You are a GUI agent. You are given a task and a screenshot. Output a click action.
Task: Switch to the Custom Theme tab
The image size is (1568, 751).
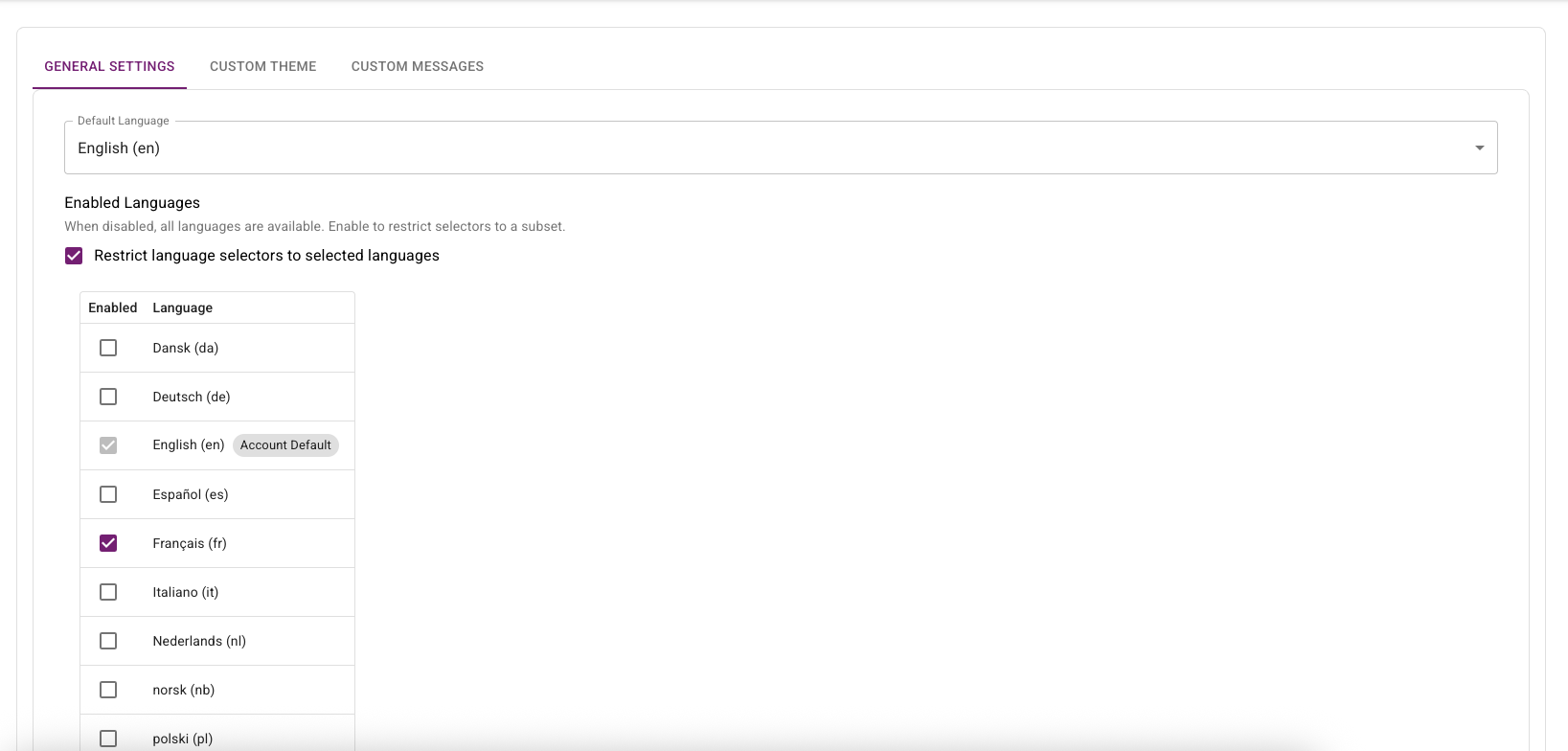262,66
